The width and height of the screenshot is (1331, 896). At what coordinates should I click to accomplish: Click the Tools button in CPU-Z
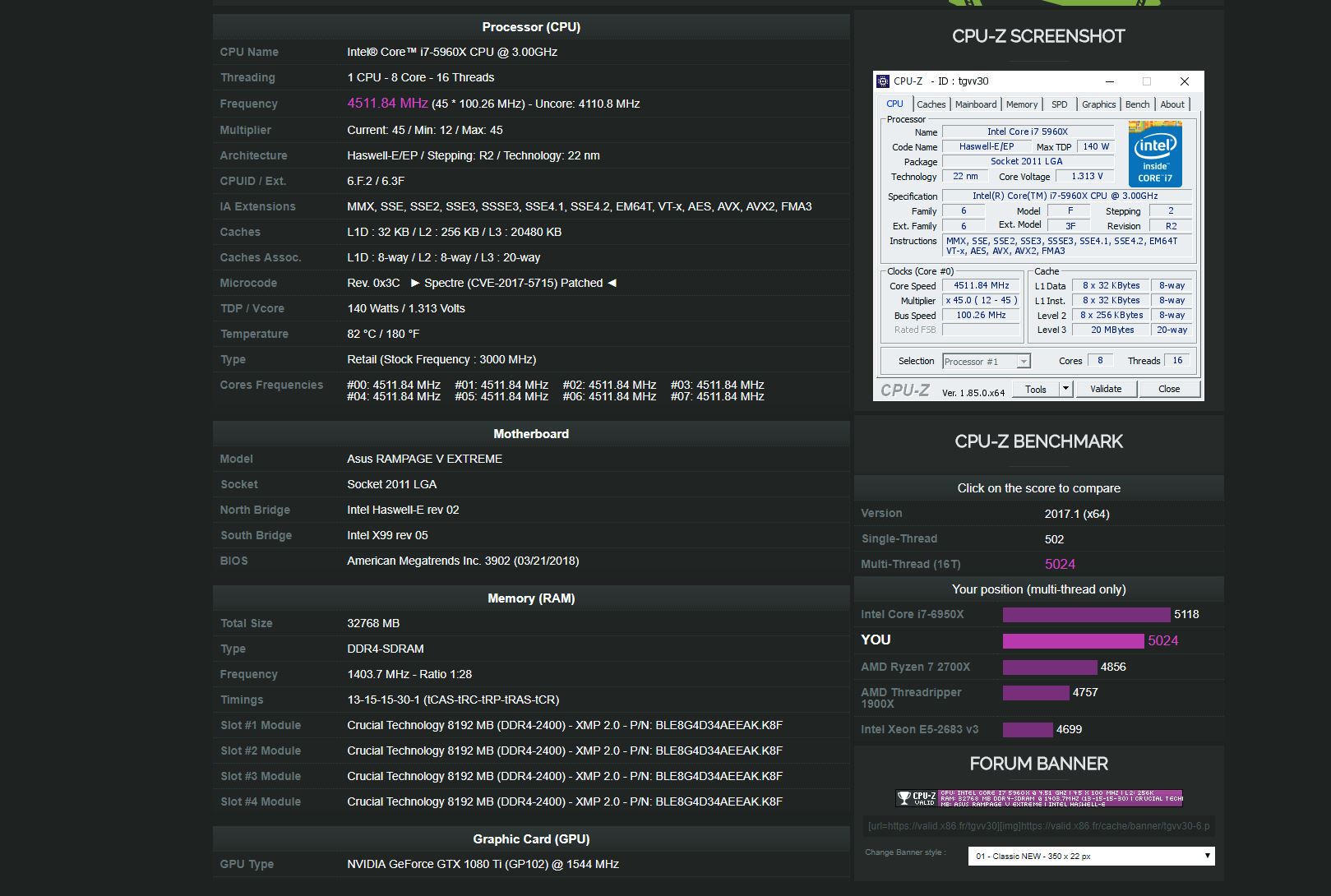pos(1036,389)
